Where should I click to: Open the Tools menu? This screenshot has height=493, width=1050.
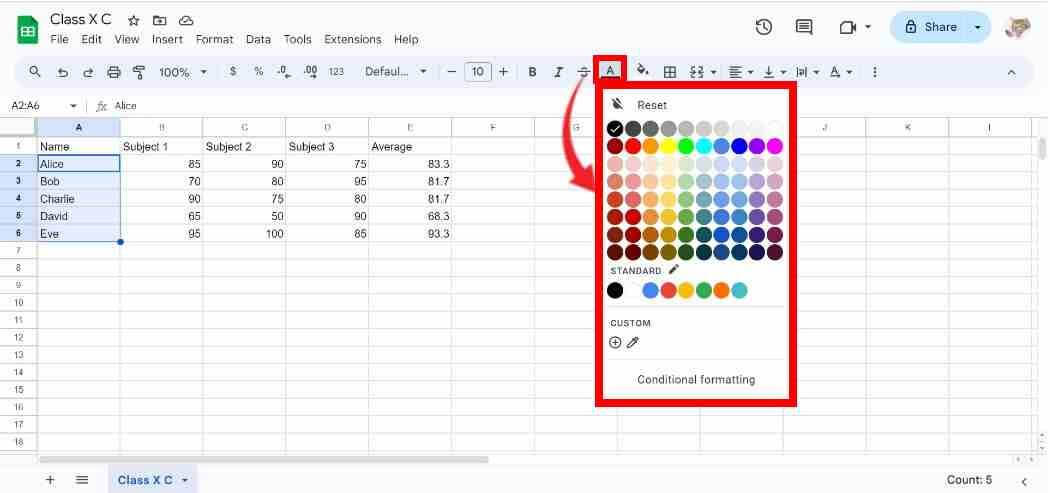click(x=297, y=40)
